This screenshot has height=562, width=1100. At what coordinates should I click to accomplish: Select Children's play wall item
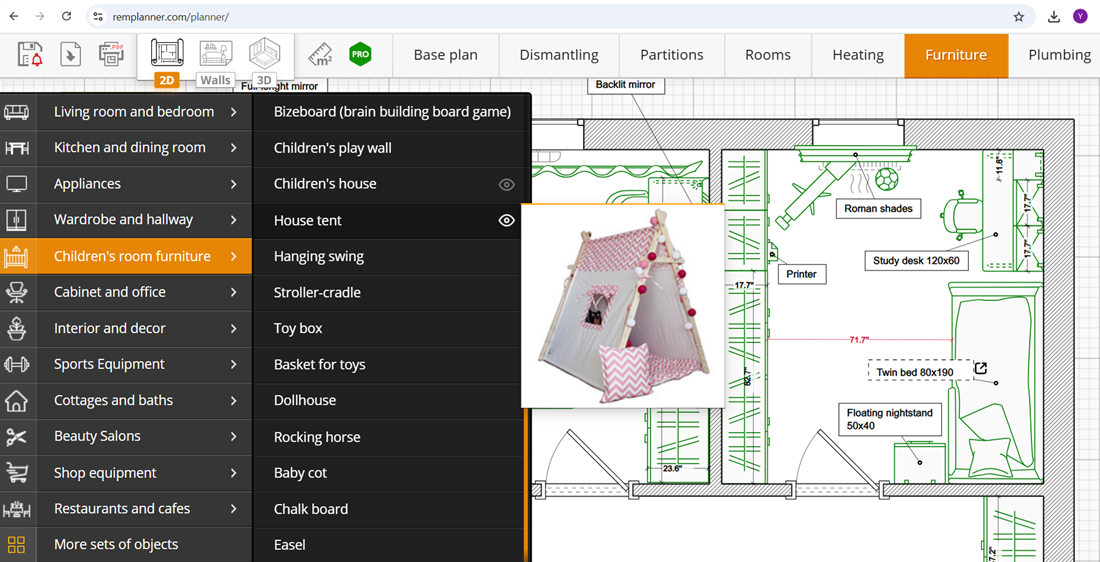tap(391, 148)
